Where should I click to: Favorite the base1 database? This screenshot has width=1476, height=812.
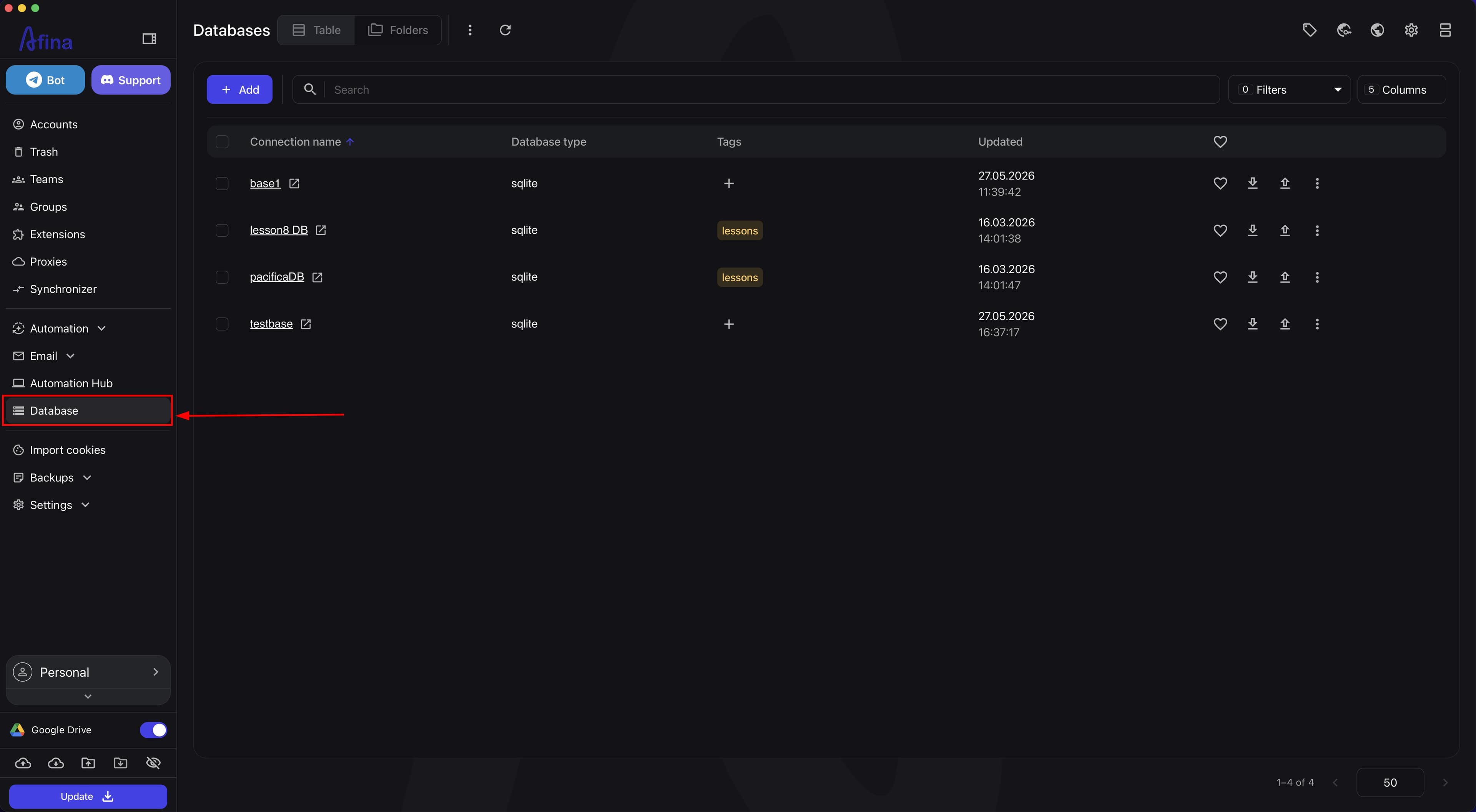click(1220, 183)
